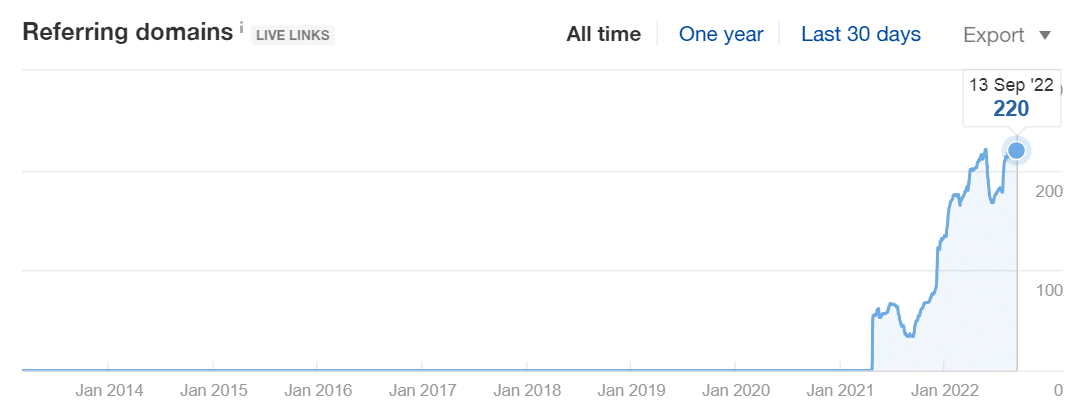
Task: Switch to the One year view
Action: tap(721, 34)
